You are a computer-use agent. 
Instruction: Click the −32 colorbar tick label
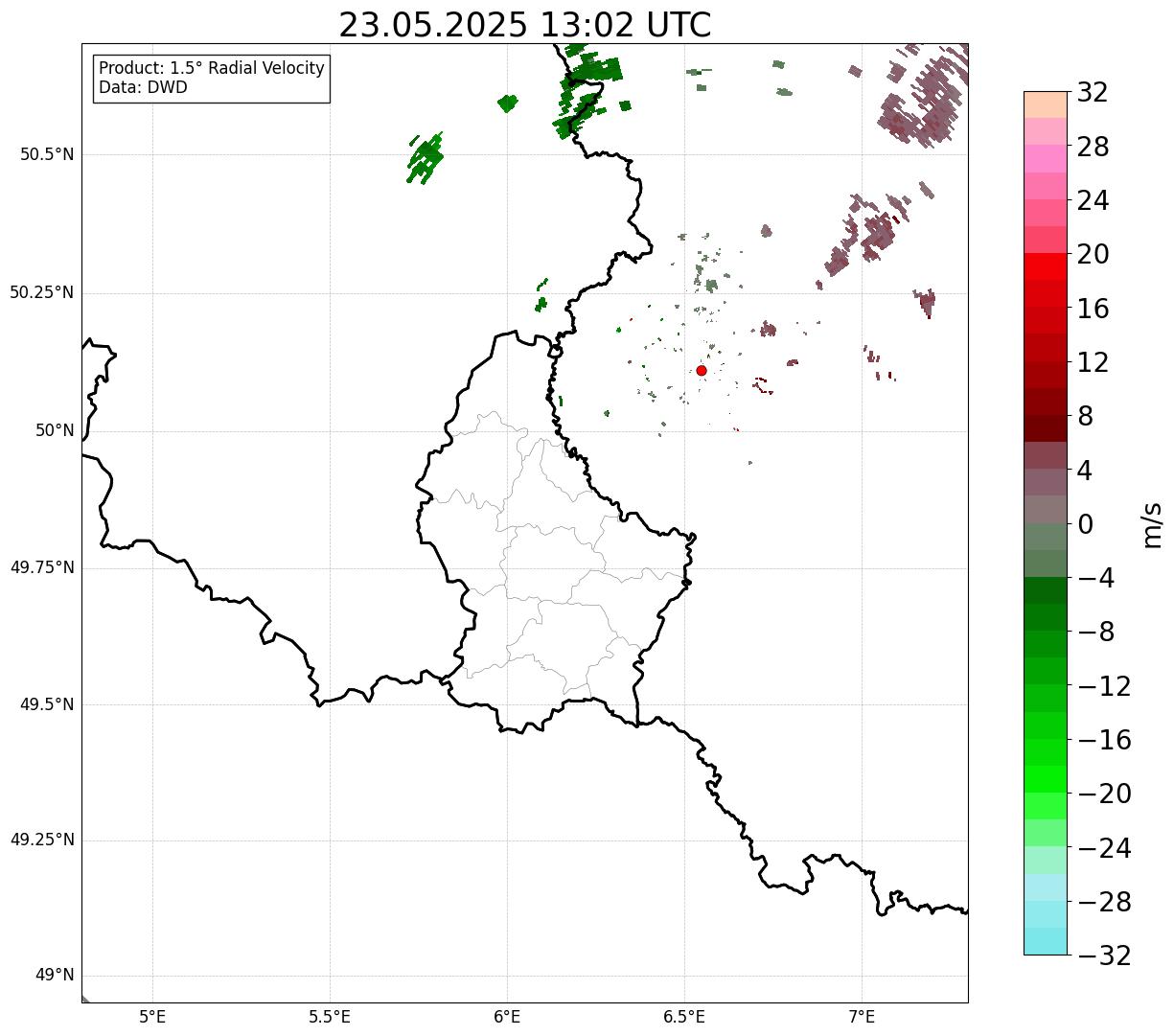pos(1104,955)
